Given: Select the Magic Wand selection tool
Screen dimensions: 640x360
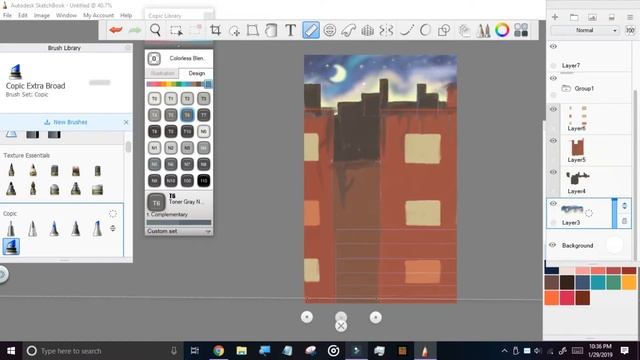Looking at the screenshot, I should pos(234,31).
